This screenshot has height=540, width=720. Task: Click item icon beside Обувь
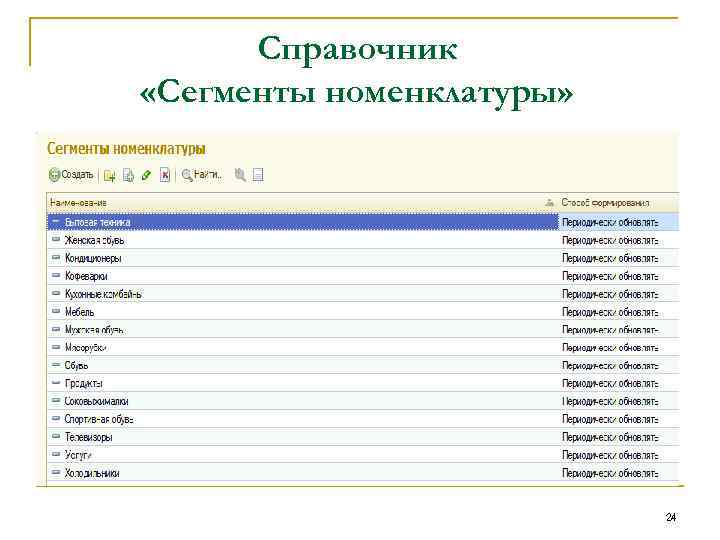pos(56,365)
